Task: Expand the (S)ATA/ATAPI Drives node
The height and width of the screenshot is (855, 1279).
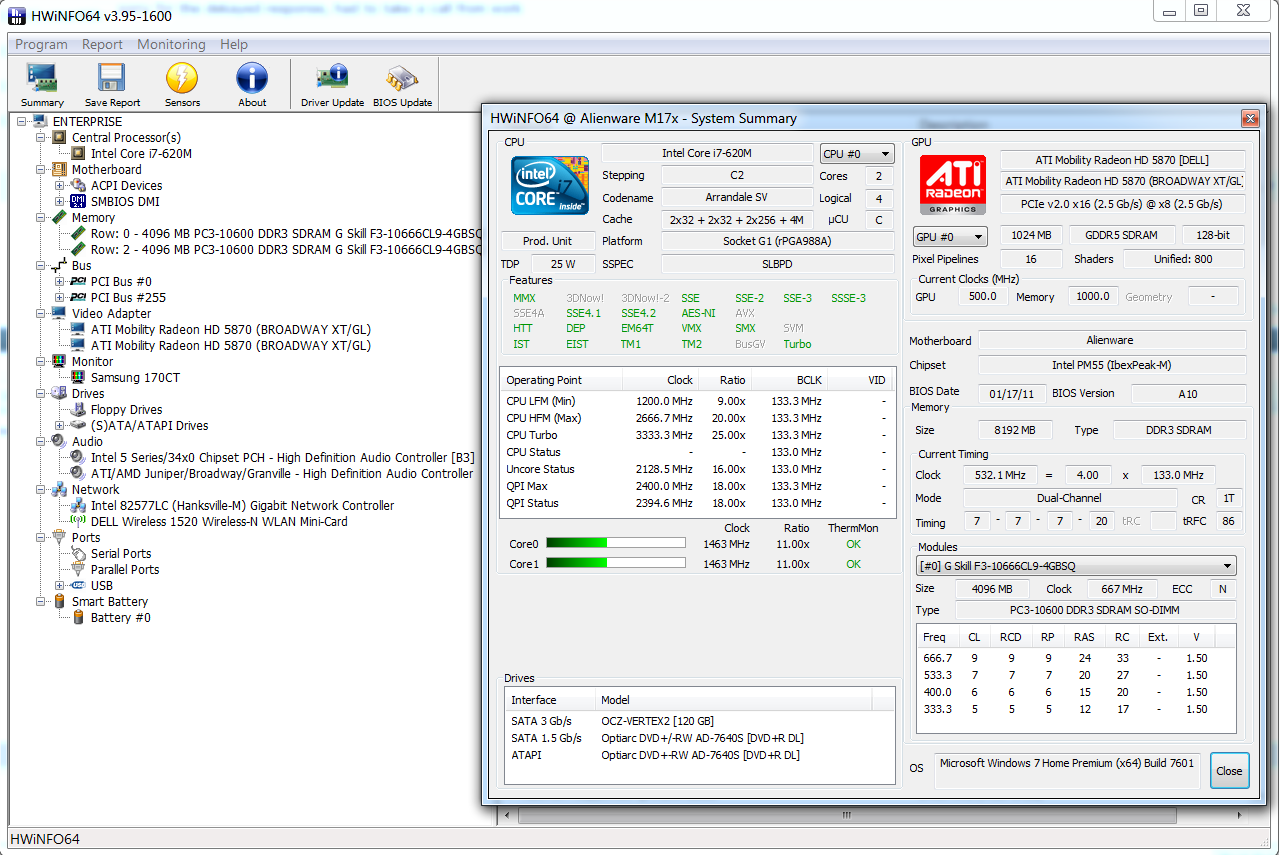Action: tap(60, 425)
